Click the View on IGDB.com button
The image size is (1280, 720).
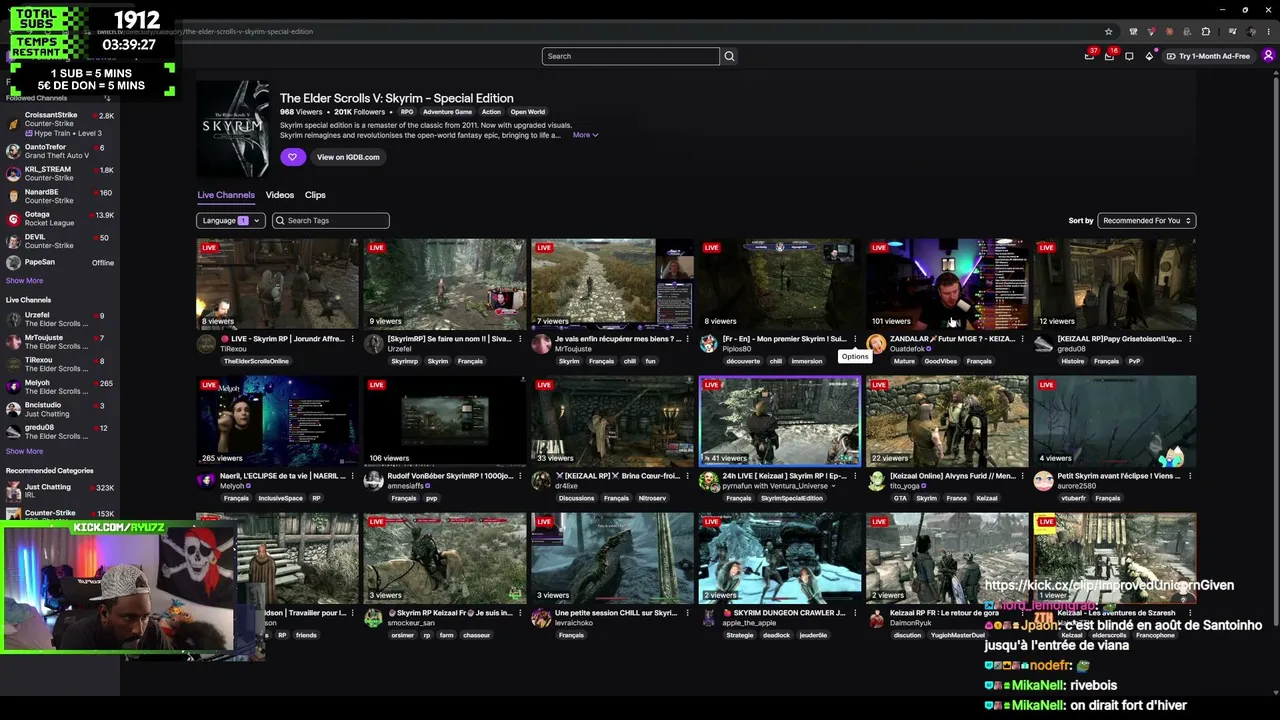348,157
